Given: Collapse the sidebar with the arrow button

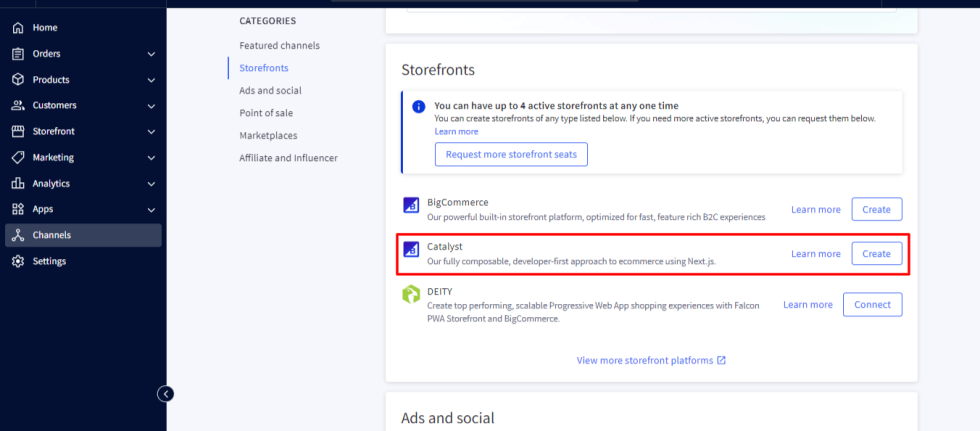Looking at the screenshot, I should 166,394.
